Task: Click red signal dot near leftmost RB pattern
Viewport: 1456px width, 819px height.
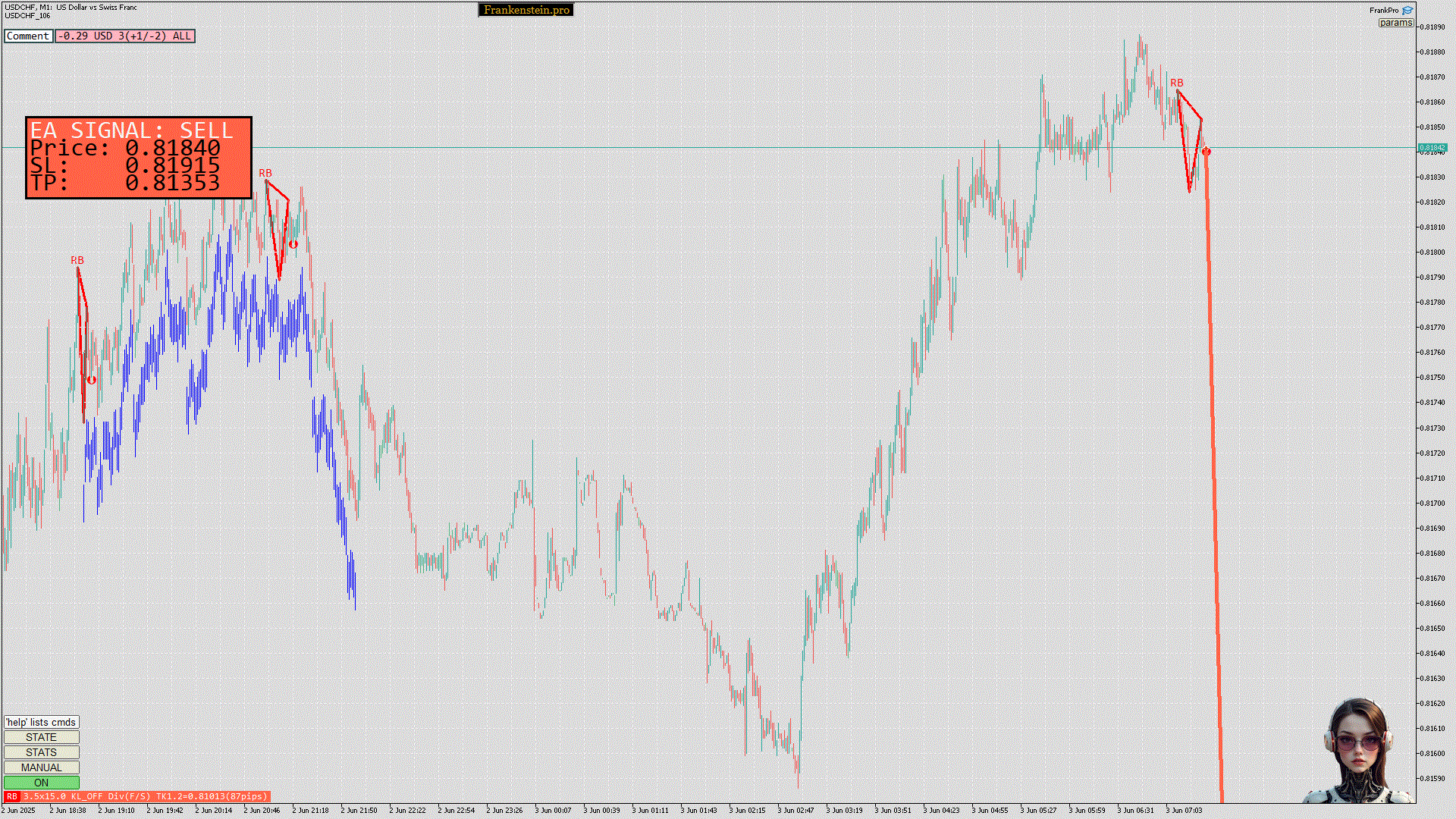Action: click(92, 380)
